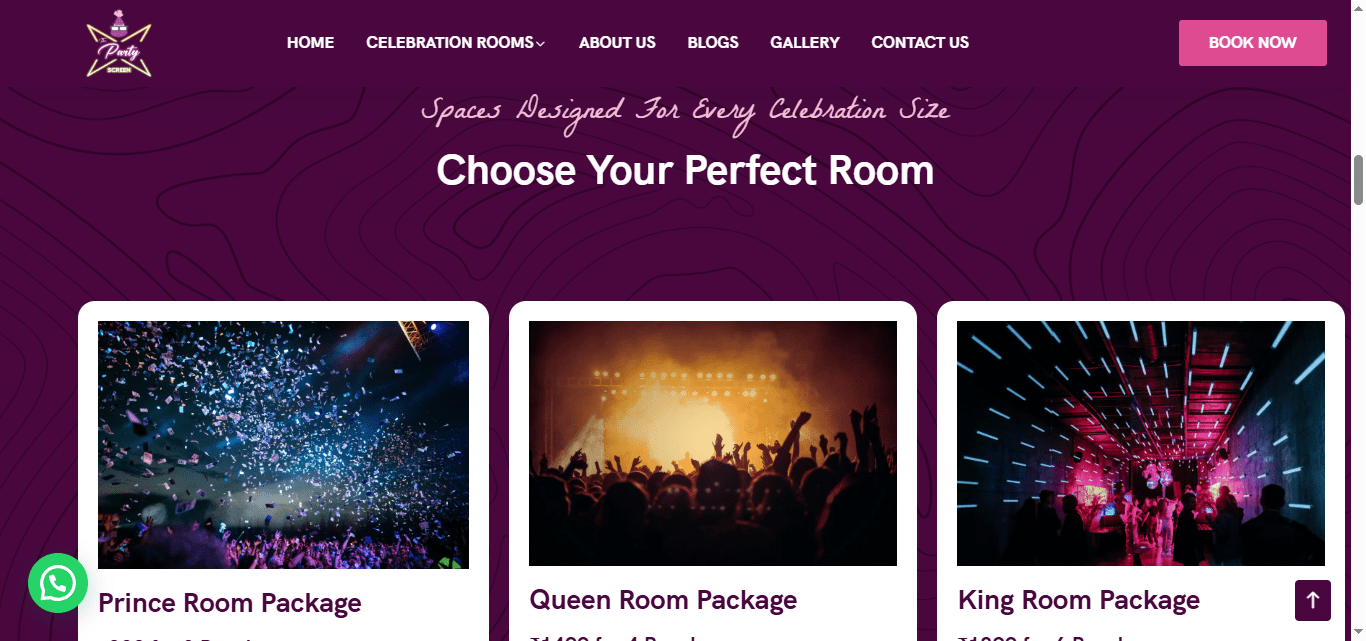Click the Queen Room concert crowd image

coord(713,443)
